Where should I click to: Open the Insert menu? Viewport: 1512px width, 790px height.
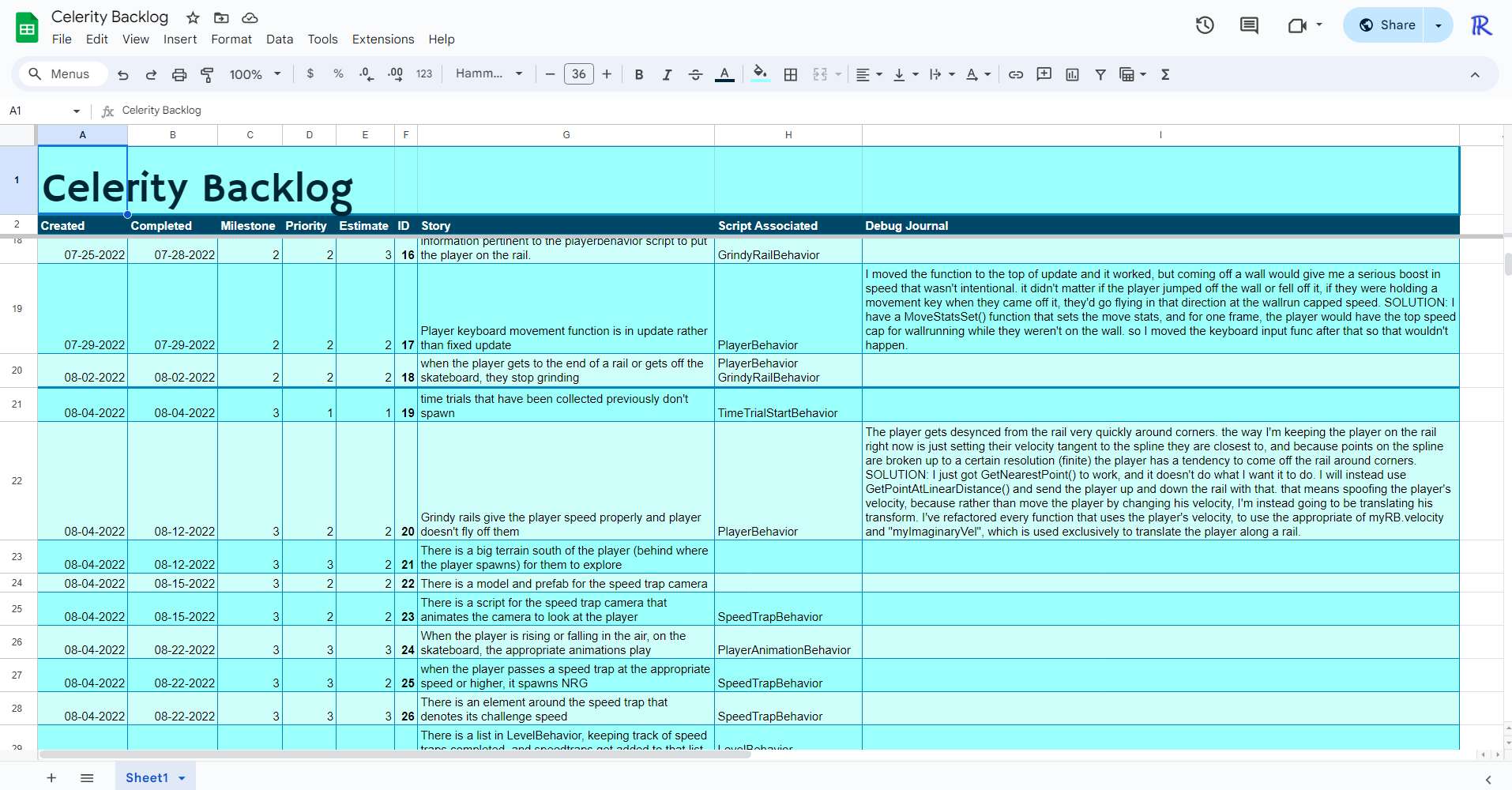click(180, 39)
